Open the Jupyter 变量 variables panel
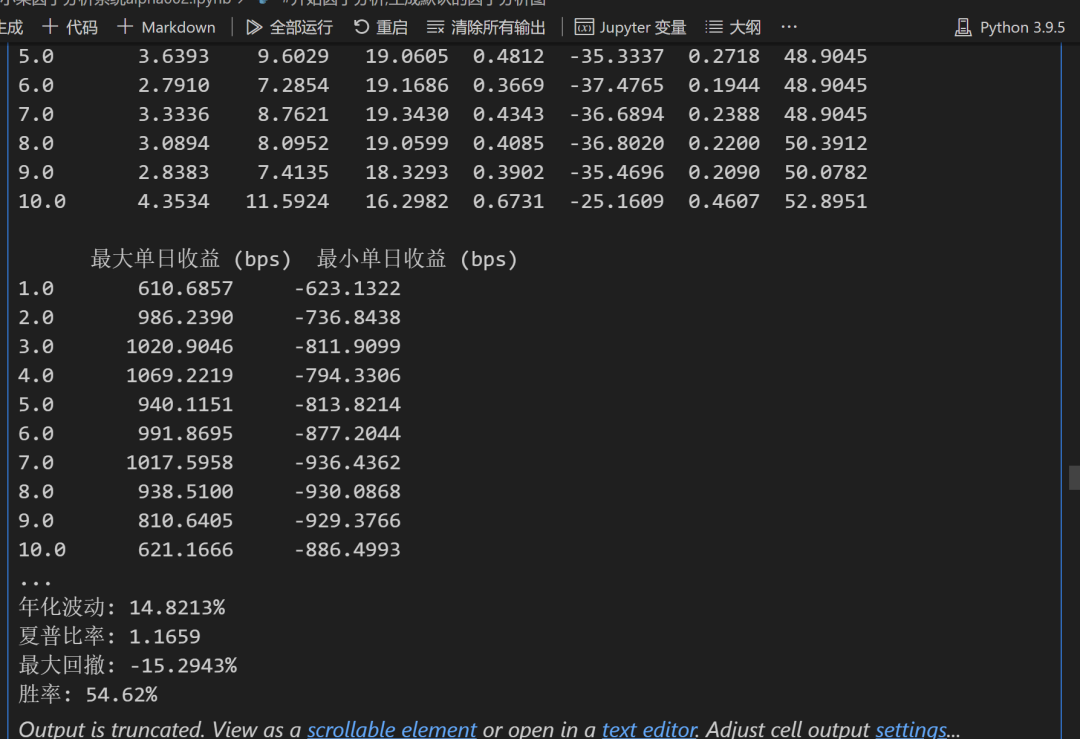Viewport: 1080px width, 739px height. click(x=631, y=28)
